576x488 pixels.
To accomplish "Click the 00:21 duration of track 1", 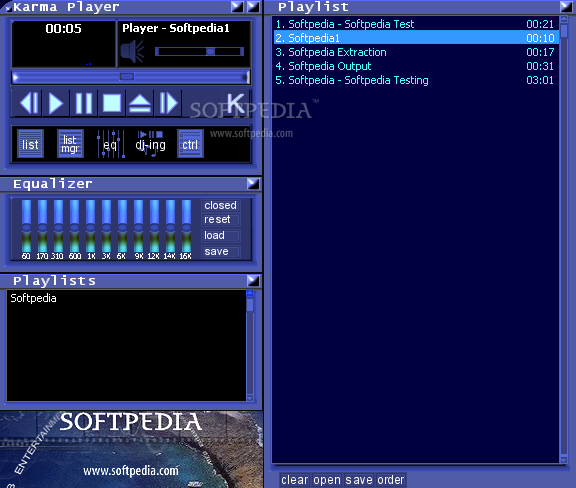I will coord(540,24).
